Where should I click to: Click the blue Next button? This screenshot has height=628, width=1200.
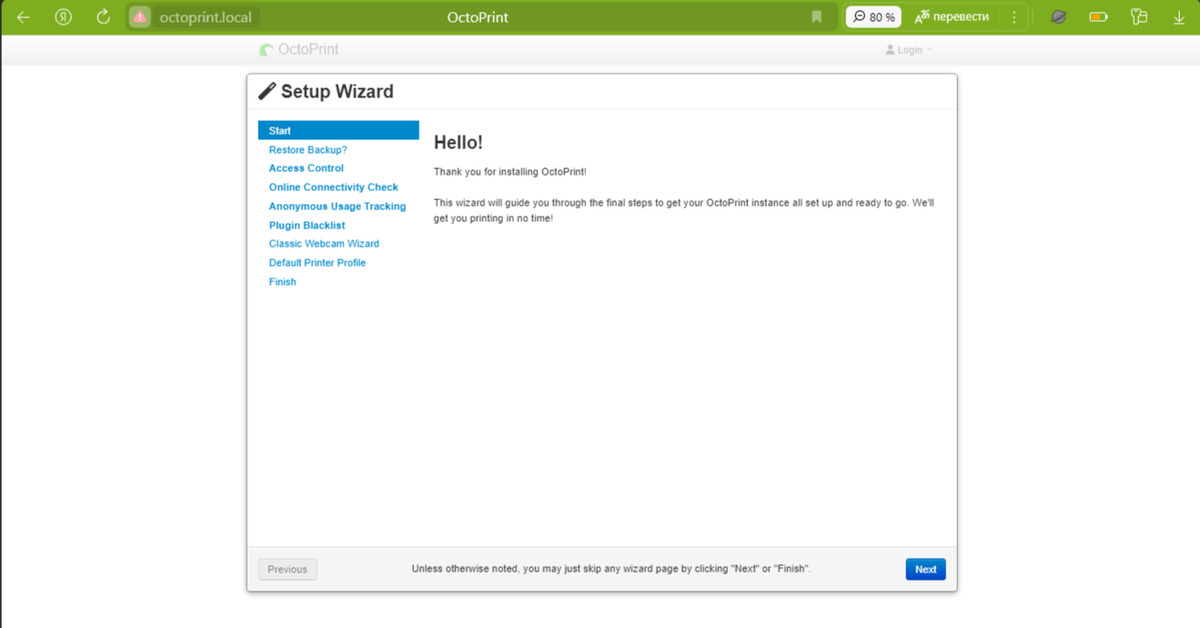pos(925,569)
